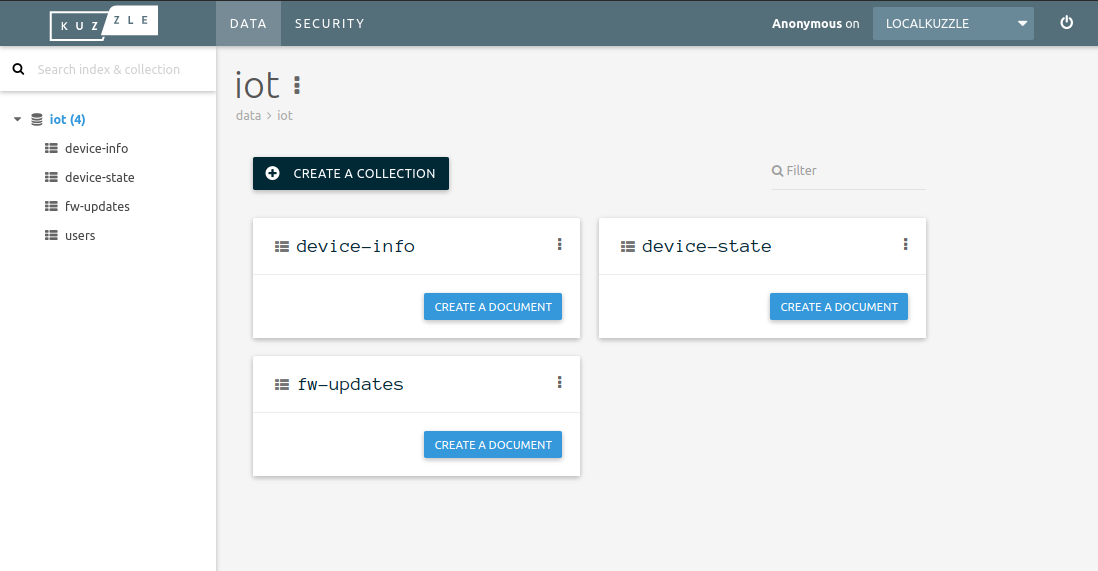Create a document in fw-updates
This screenshot has height=571, width=1098.
coord(493,445)
